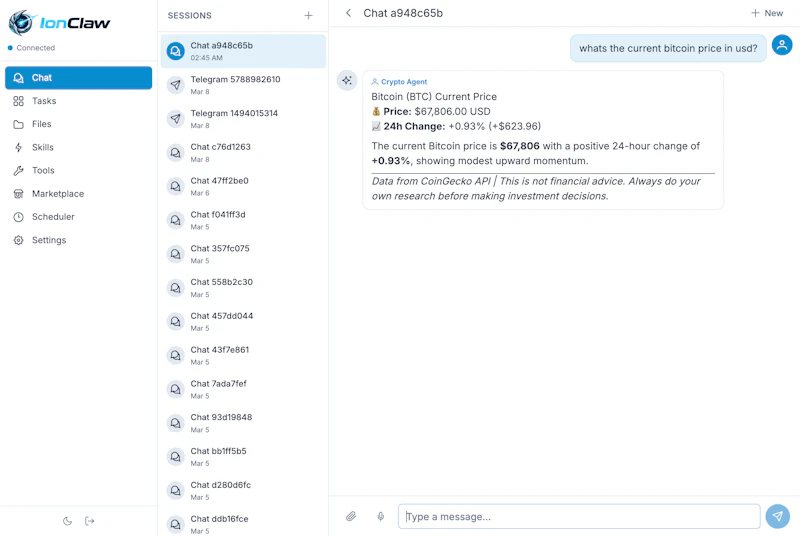This screenshot has height=536, width=800.
Task: Open the Chat section in sidebar
Action: coord(79,78)
